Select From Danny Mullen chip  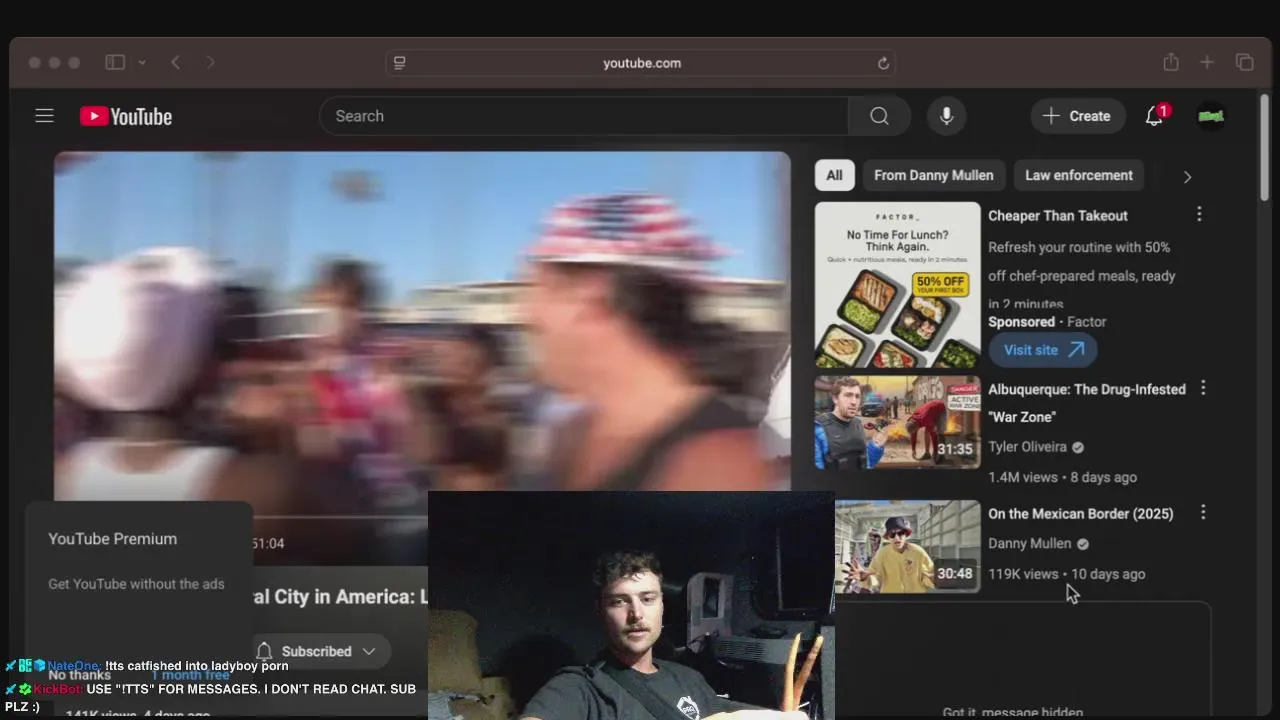click(x=934, y=175)
